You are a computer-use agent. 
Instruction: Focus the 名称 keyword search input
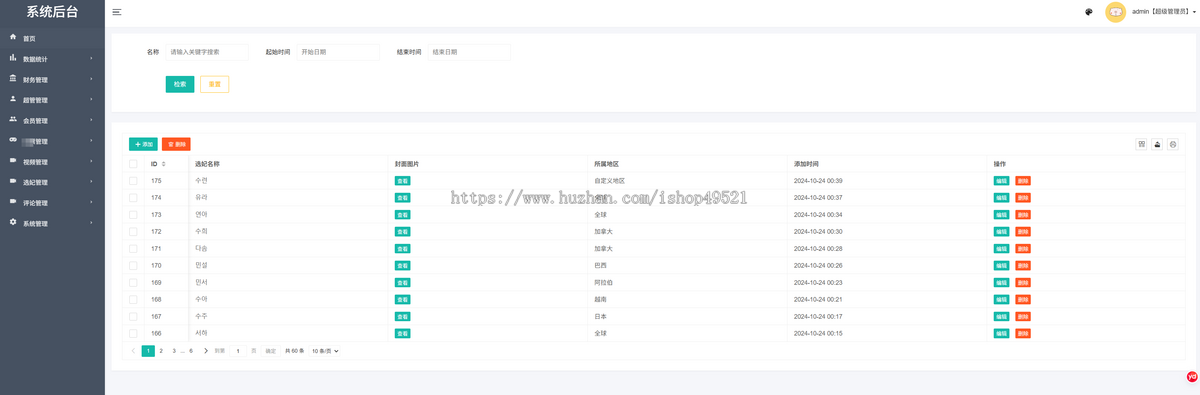207,52
